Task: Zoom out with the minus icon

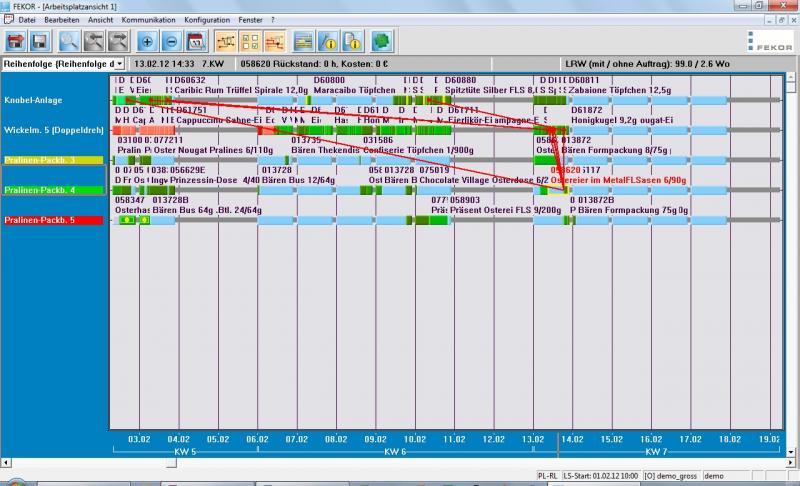Action: click(171, 41)
